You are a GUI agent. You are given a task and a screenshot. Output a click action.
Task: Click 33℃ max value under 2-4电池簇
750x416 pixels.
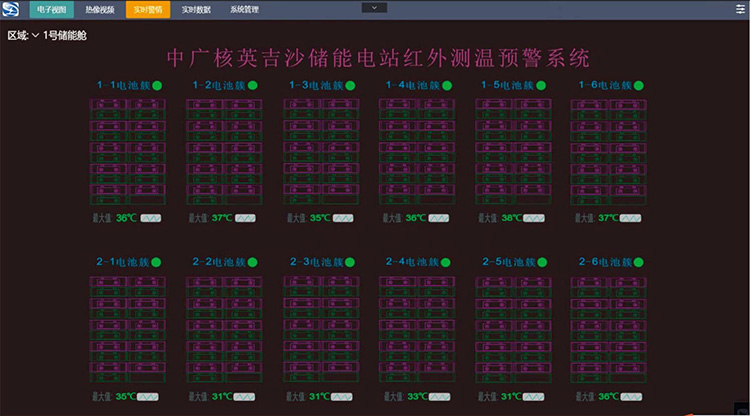pos(418,397)
